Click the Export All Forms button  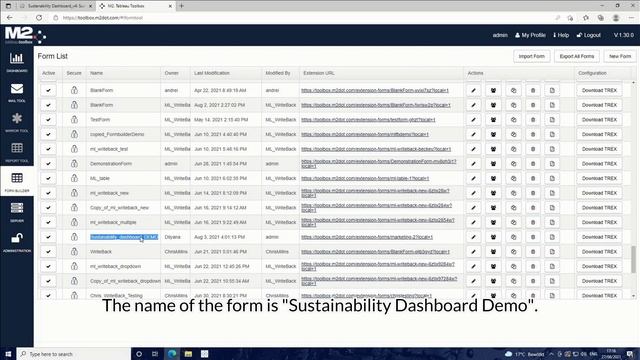coord(577,56)
